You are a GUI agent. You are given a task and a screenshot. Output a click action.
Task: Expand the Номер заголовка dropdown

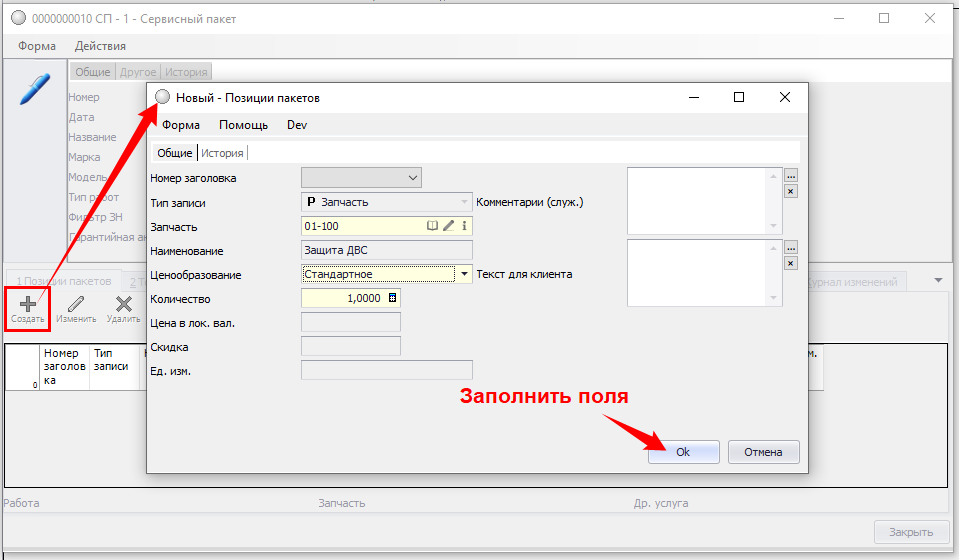click(x=413, y=178)
